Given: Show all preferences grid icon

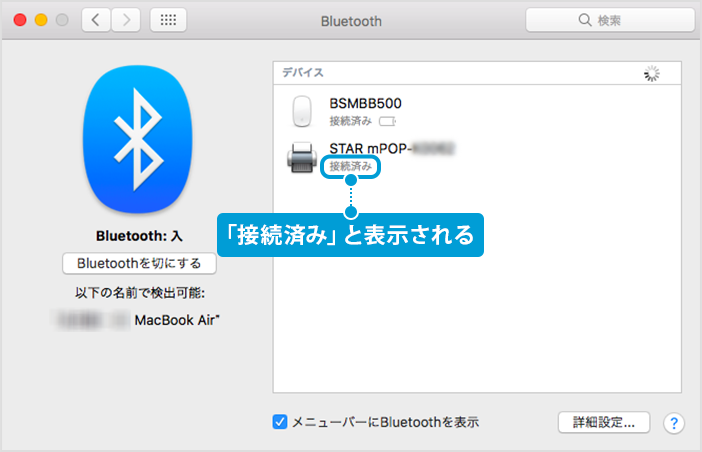Looking at the screenshot, I should click(168, 20).
